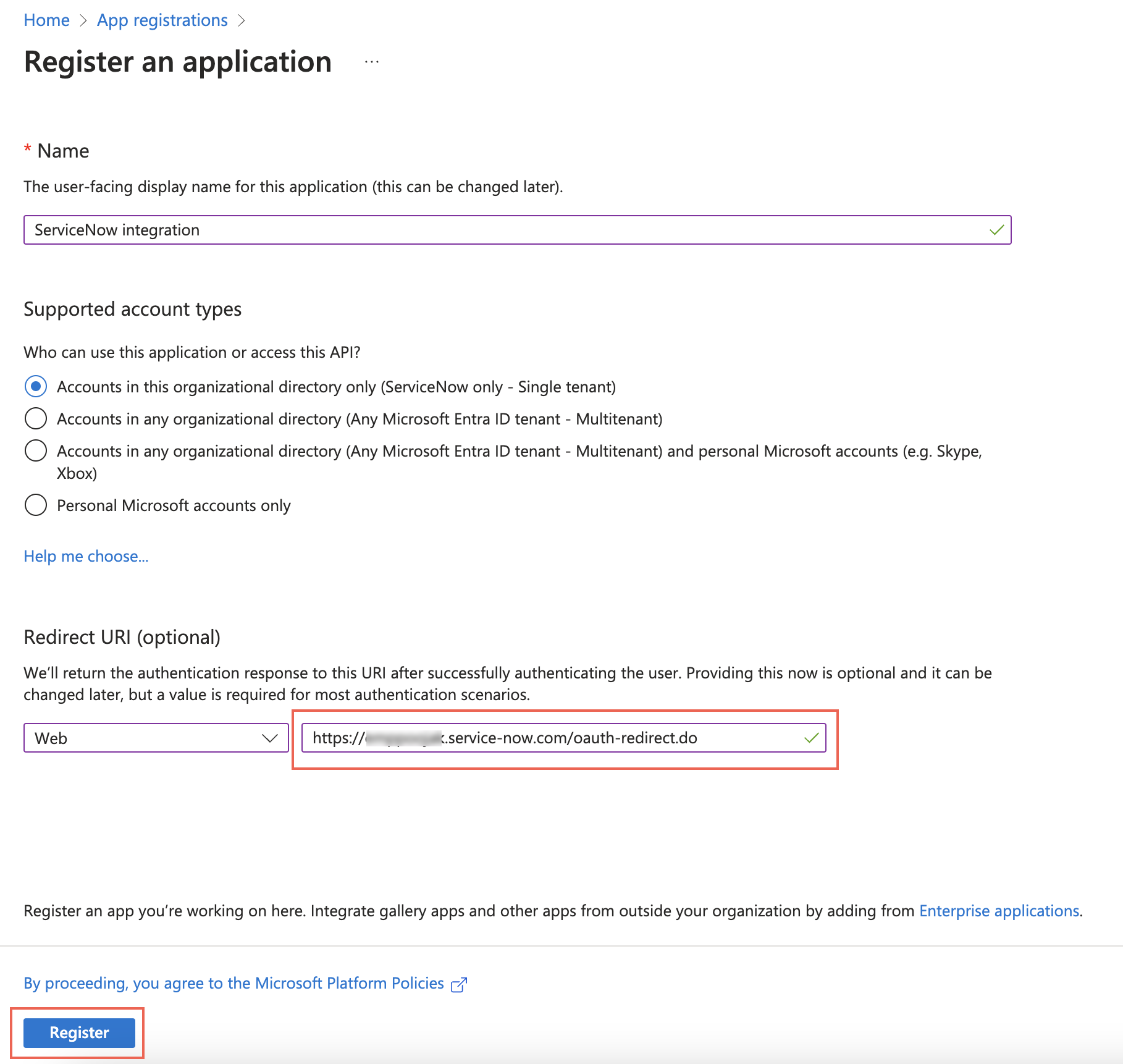Expand the Web platform dropdown
The image size is (1123, 1064).
156,738
